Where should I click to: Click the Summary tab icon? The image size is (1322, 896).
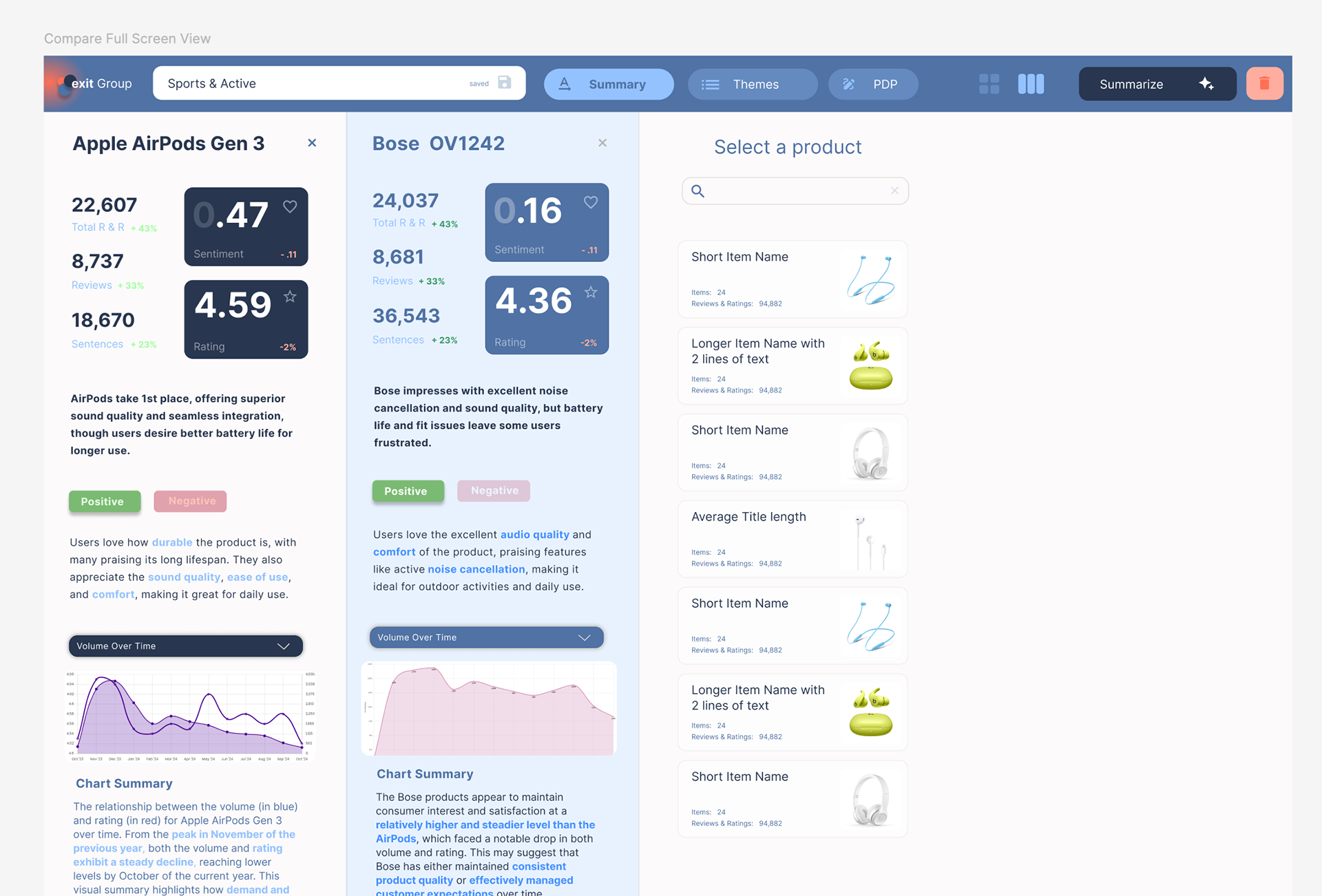tap(565, 84)
